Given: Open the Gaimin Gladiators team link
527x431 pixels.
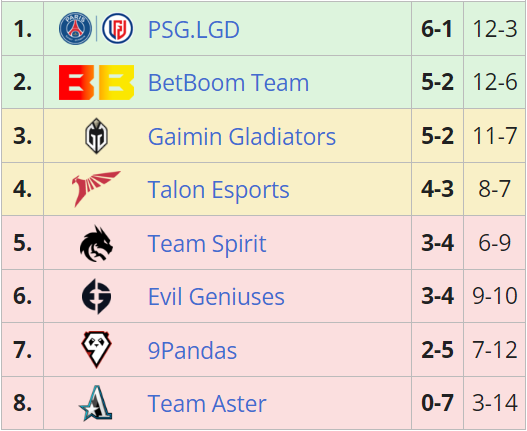Looking at the screenshot, I should (x=242, y=136).
